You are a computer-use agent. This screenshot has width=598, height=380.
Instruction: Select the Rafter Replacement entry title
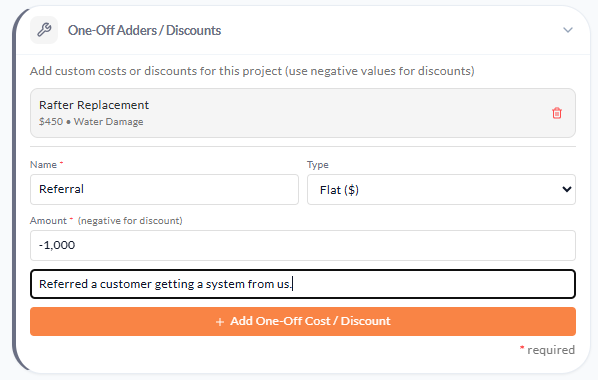tap(94, 105)
